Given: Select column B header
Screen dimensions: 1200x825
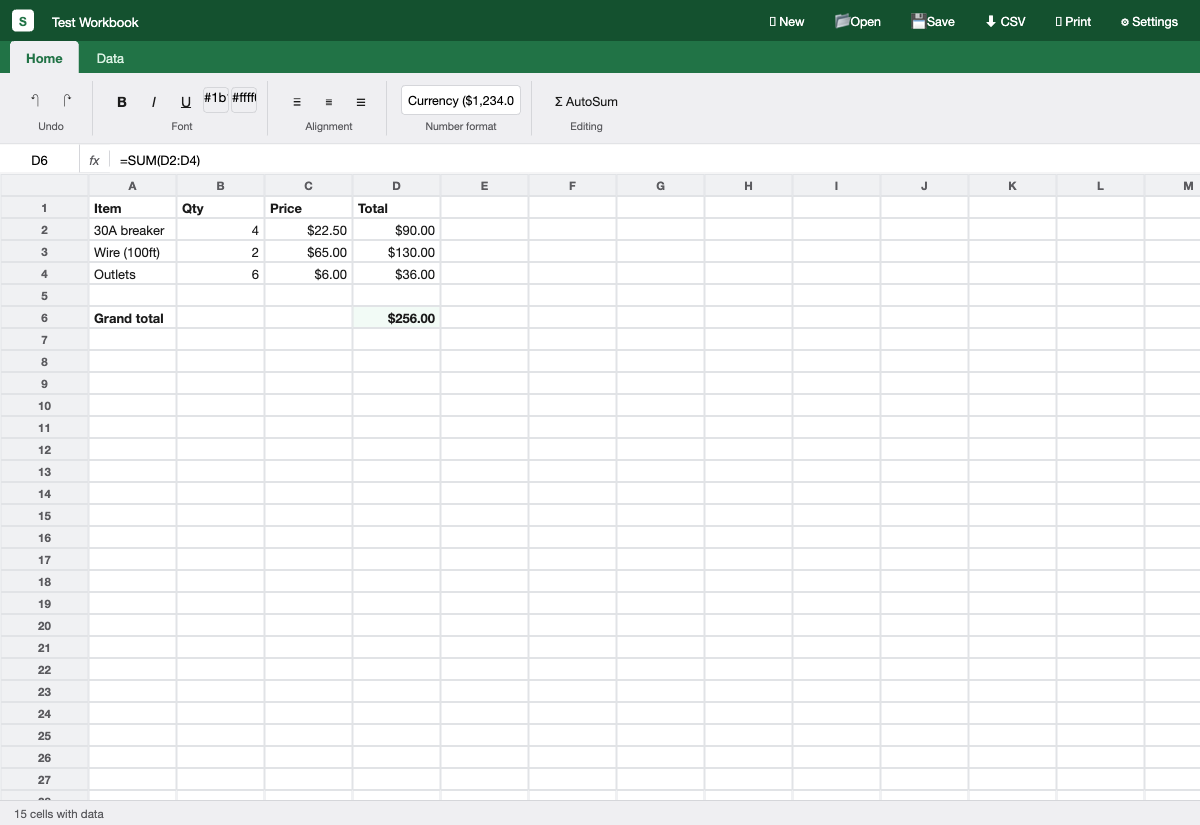Looking at the screenshot, I should [x=220, y=186].
